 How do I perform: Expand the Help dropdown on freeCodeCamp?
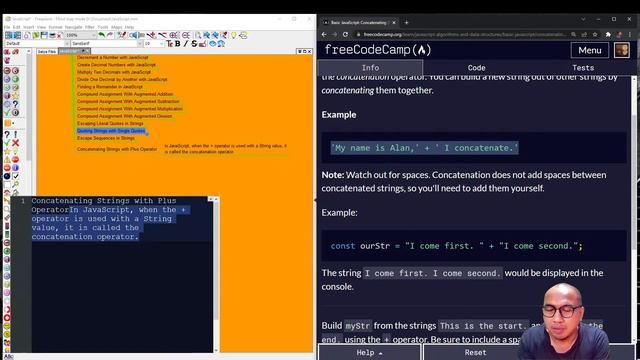point(369,352)
